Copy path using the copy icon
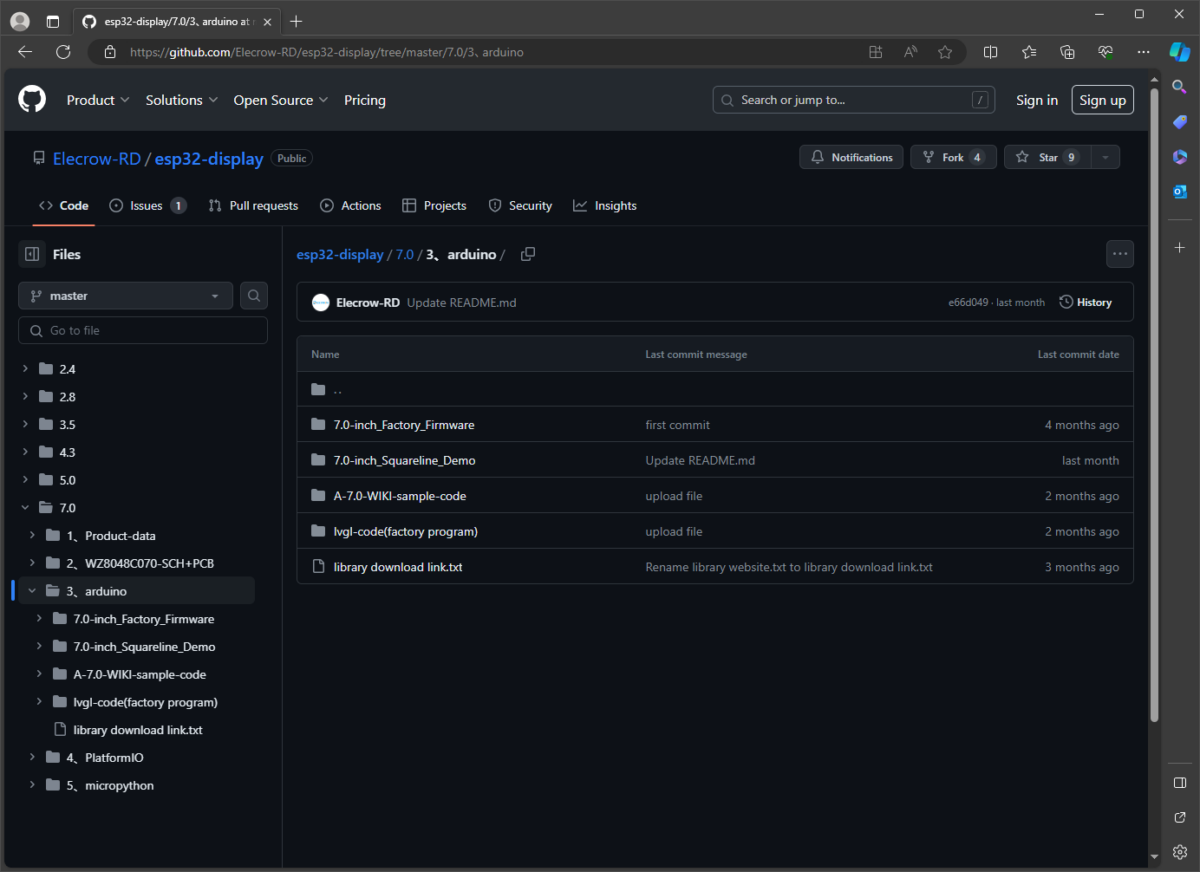This screenshot has height=872, width=1200. pos(528,254)
